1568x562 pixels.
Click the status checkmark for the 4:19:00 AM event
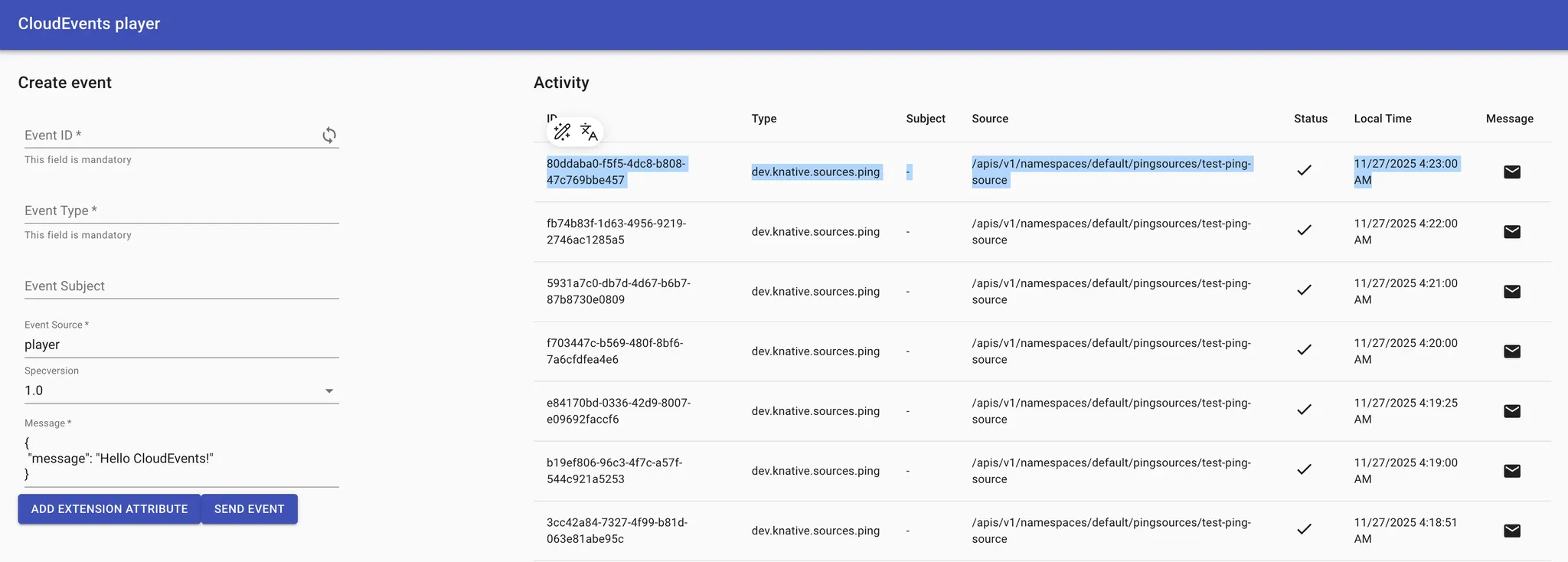(x=1304, y=469)
